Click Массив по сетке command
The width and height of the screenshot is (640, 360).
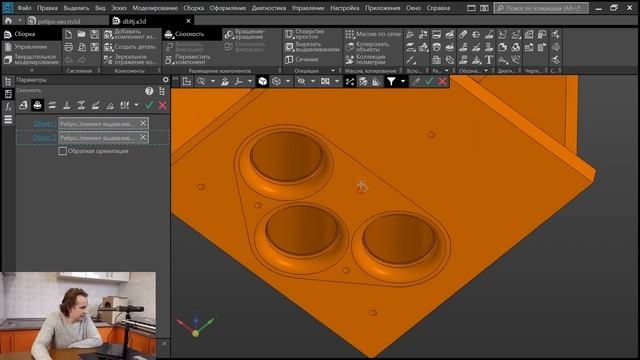[373, 34]
